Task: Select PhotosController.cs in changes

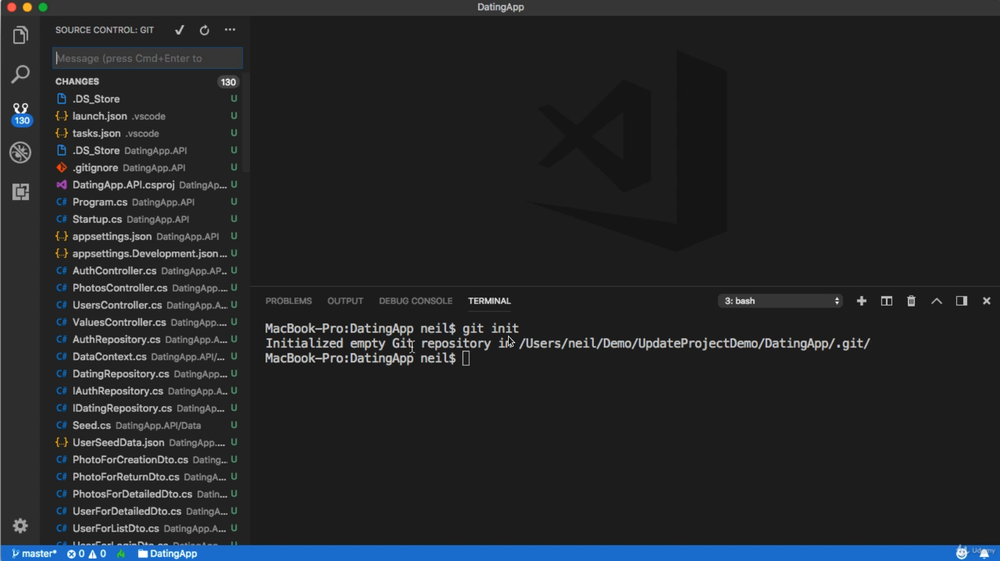Action: pyautogui.click(x=146, y=288)
